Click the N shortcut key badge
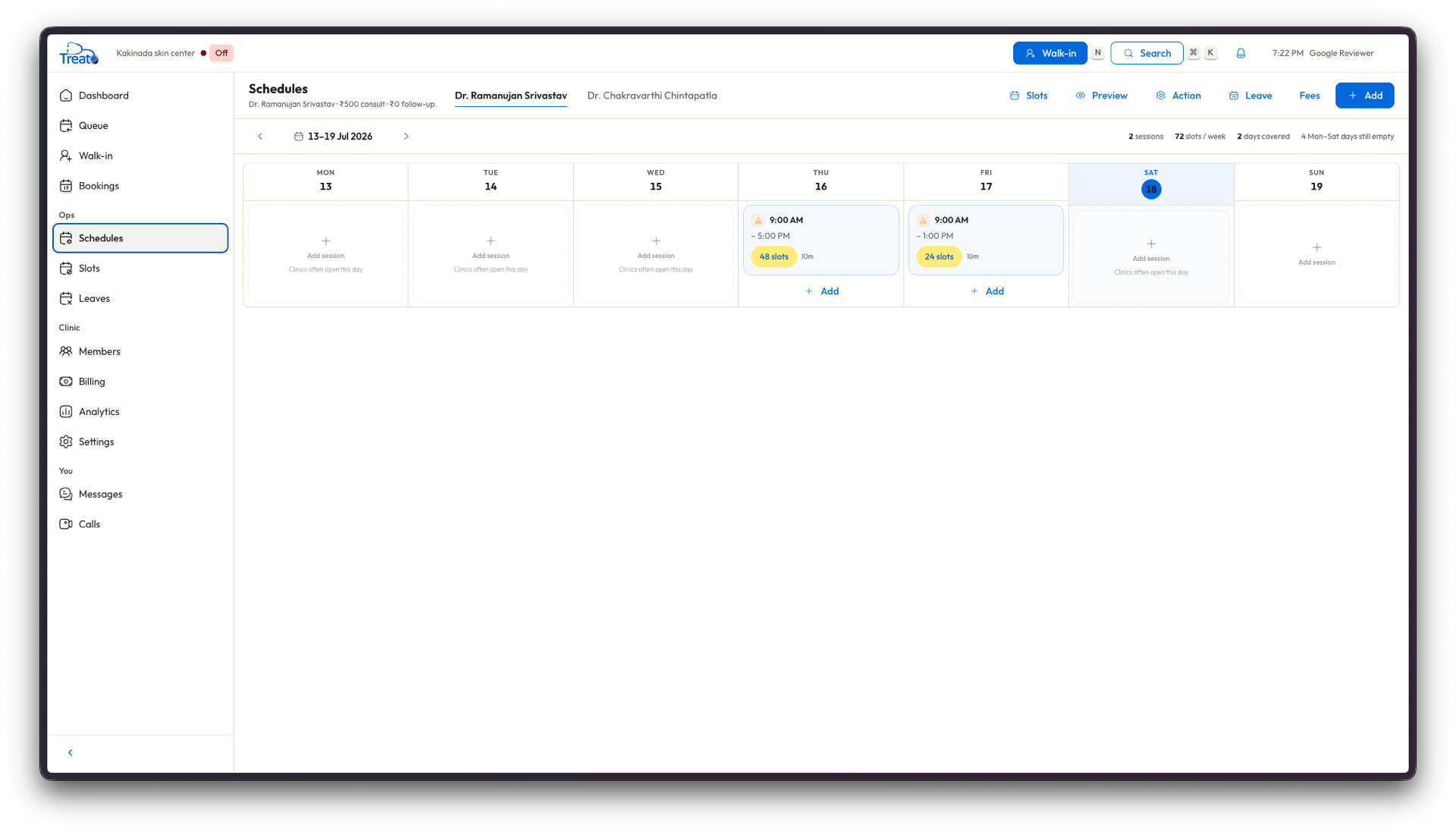The height and width of the screenshot is (833, 1456). (x=1097, y=53)
